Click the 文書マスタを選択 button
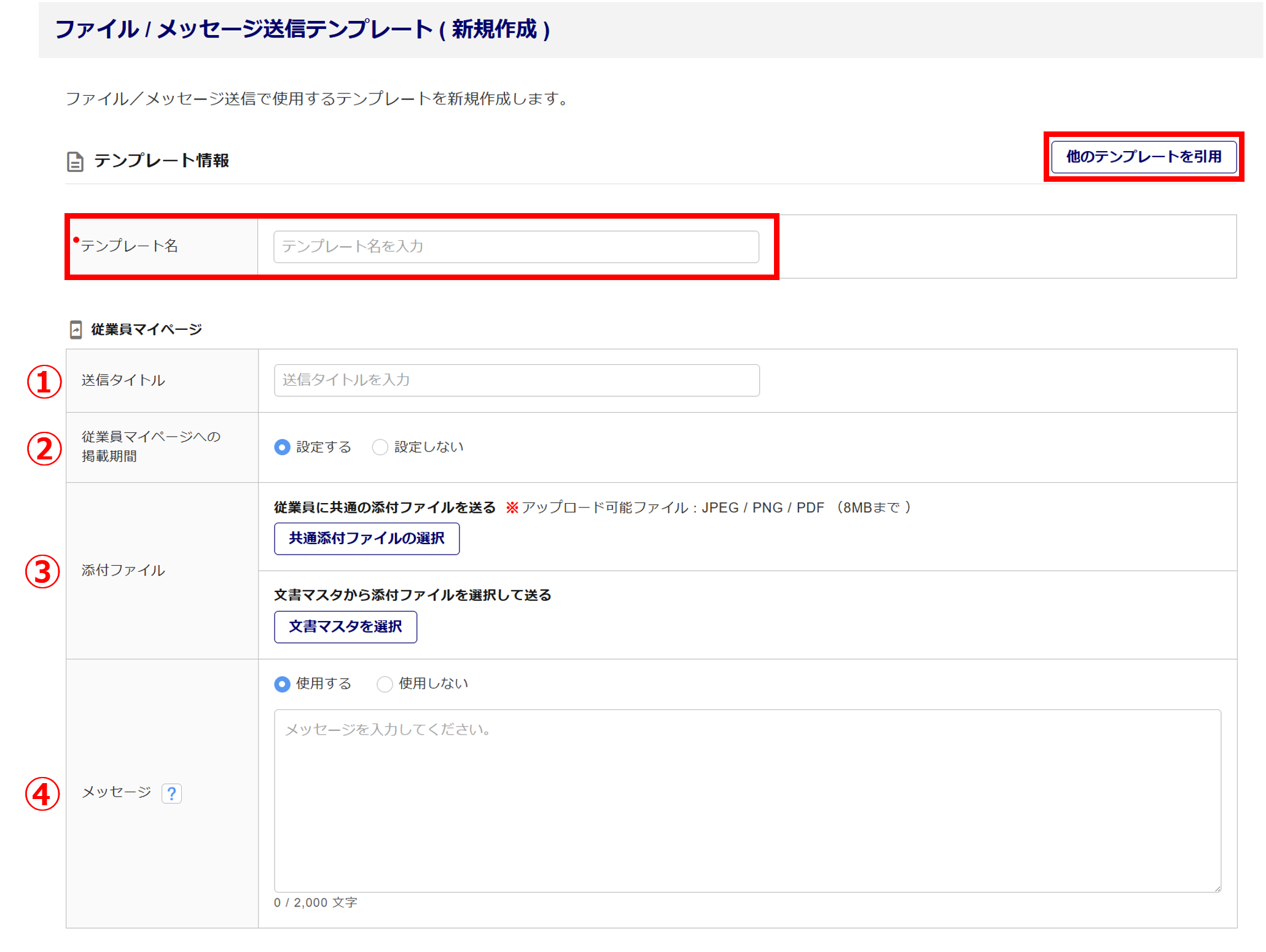 click(x=345, y=627)
